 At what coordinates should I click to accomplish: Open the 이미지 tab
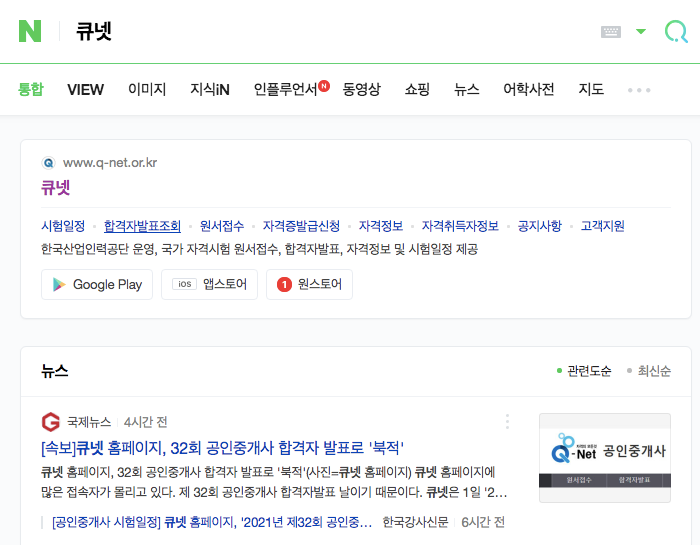147,89
